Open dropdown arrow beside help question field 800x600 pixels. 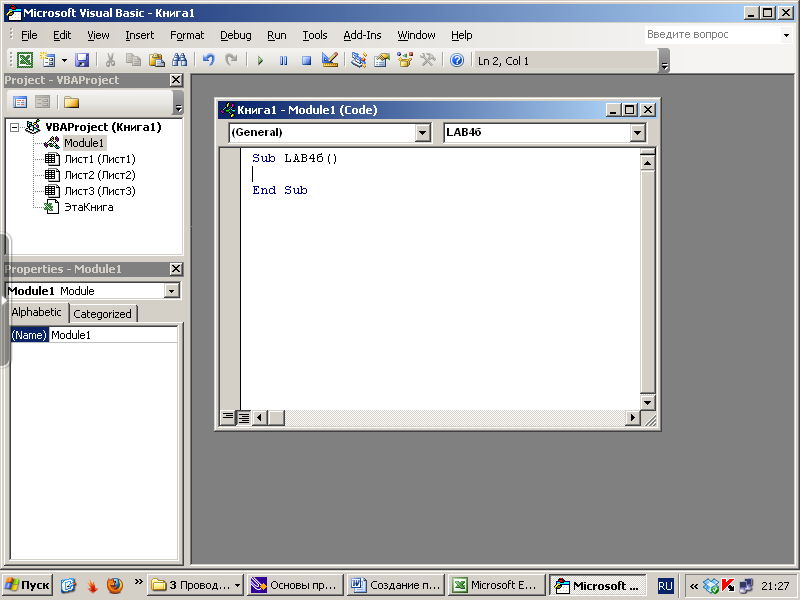point(786,35)
